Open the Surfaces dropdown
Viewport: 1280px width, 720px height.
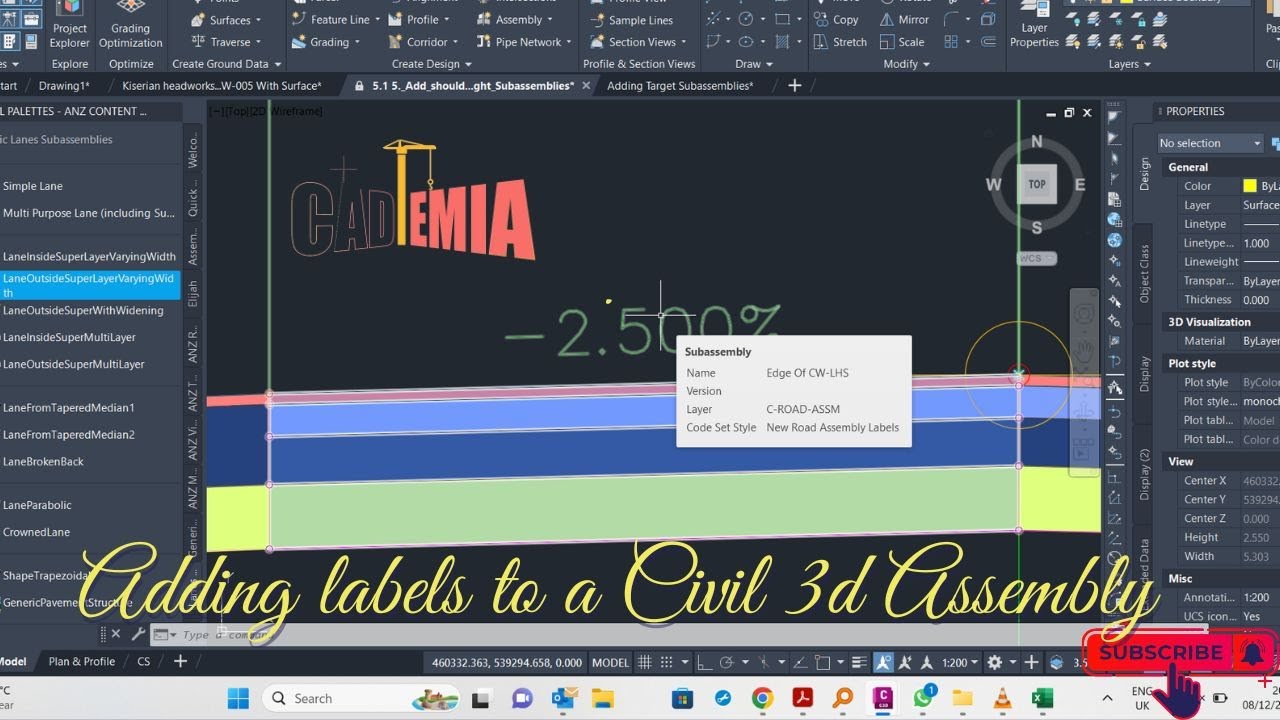click(x=225, y=20)
